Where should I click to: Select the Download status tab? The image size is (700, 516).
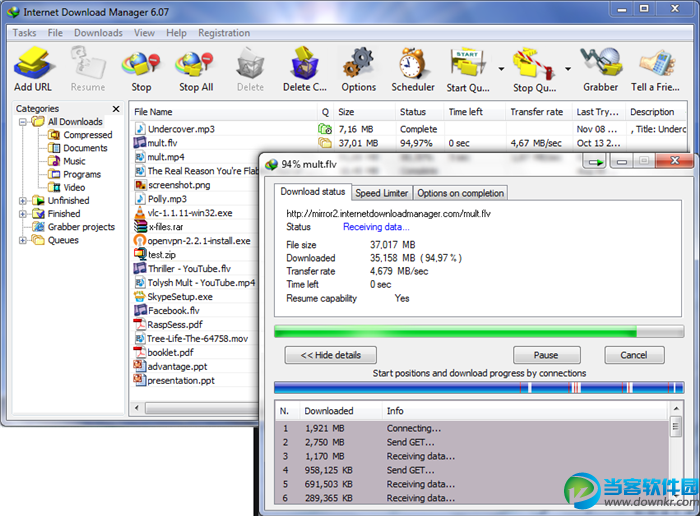(312, 192)
